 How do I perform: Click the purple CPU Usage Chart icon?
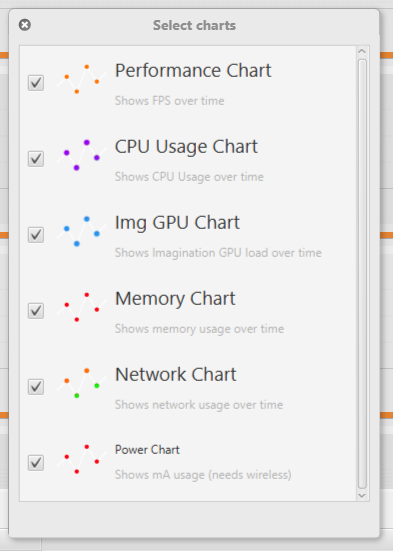[x=82, y=155]
